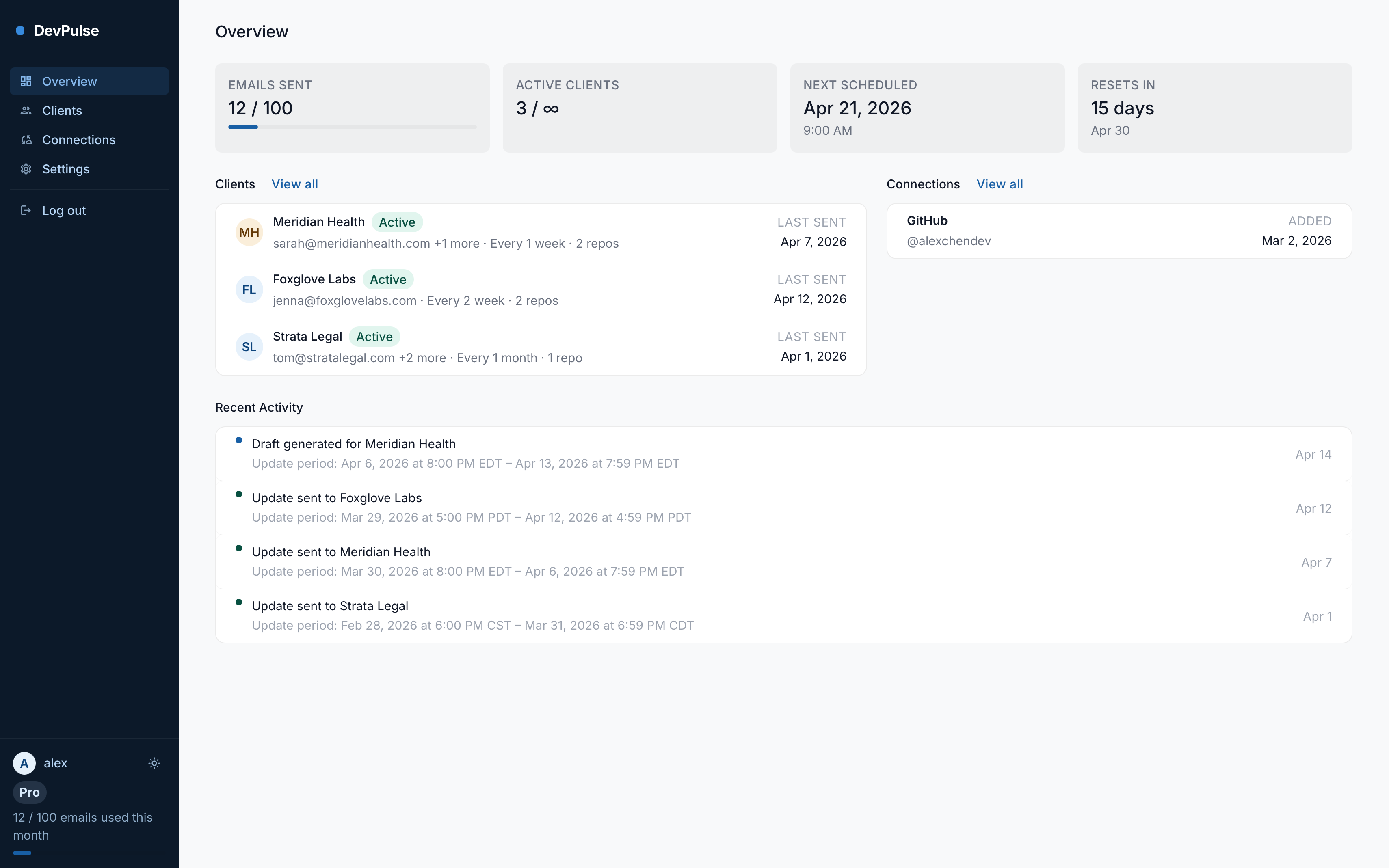Click the FL avatar for Foxglove Labs
The image size is (1389, 868).
249,290
